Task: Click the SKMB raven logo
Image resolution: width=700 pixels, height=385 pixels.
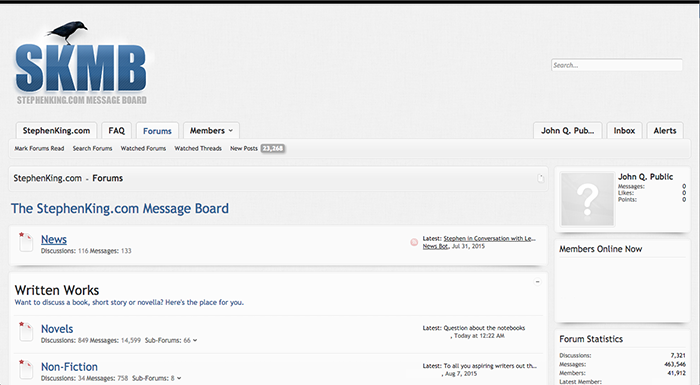Action: coord(81,63)
